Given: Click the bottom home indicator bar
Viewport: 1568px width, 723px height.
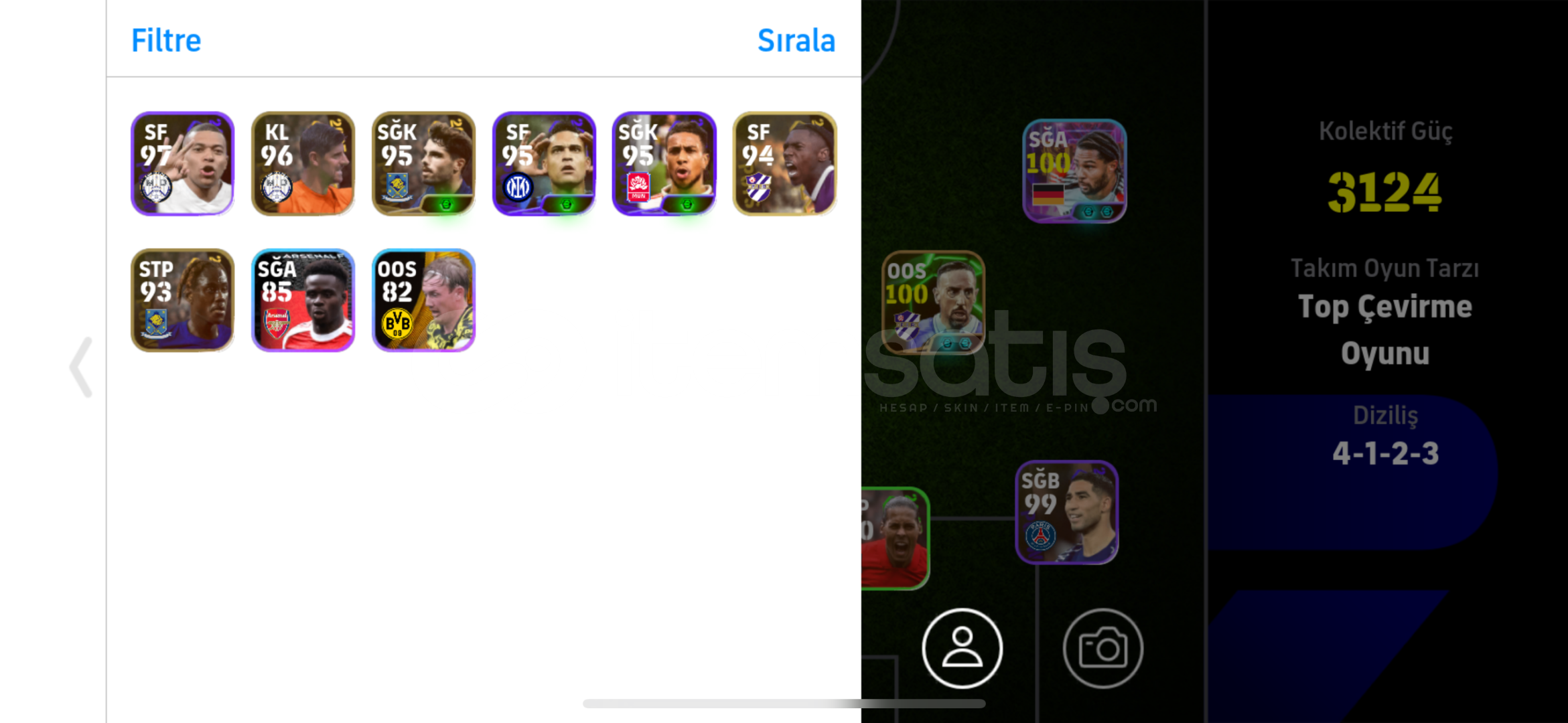Looking at the screenshot, I should (784, 704).
